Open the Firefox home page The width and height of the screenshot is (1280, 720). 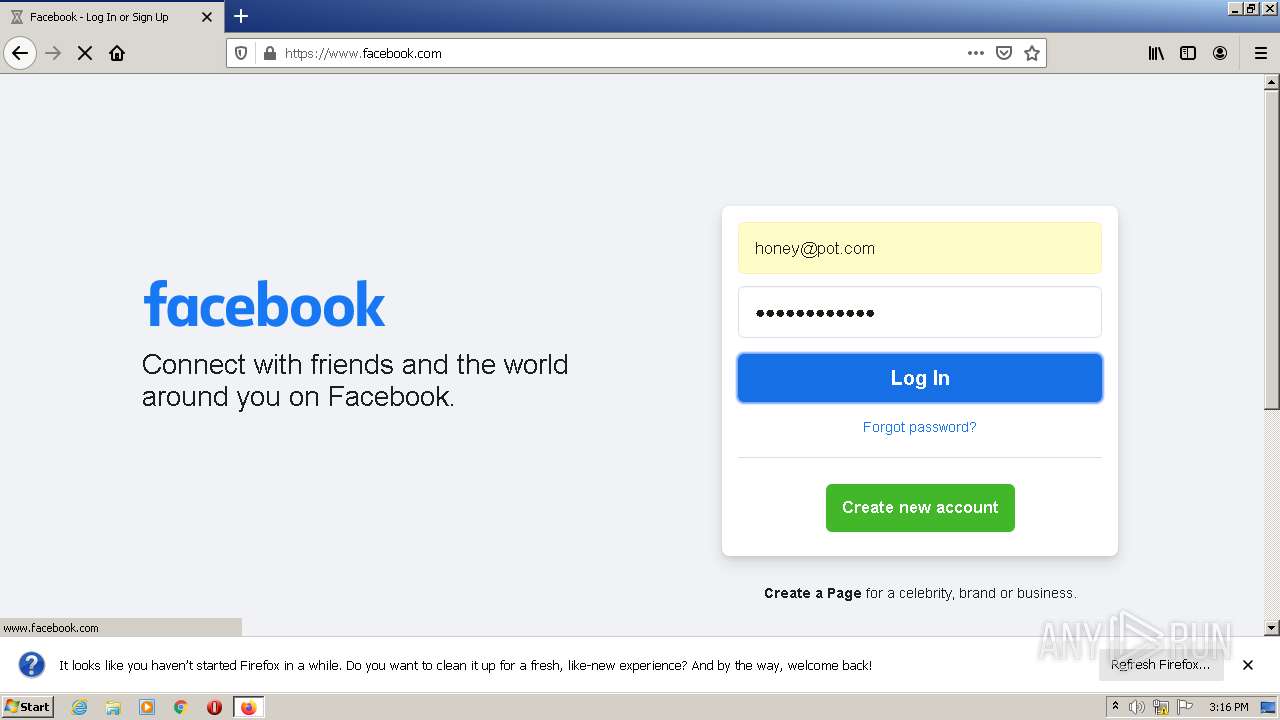(x=117, y=53)
